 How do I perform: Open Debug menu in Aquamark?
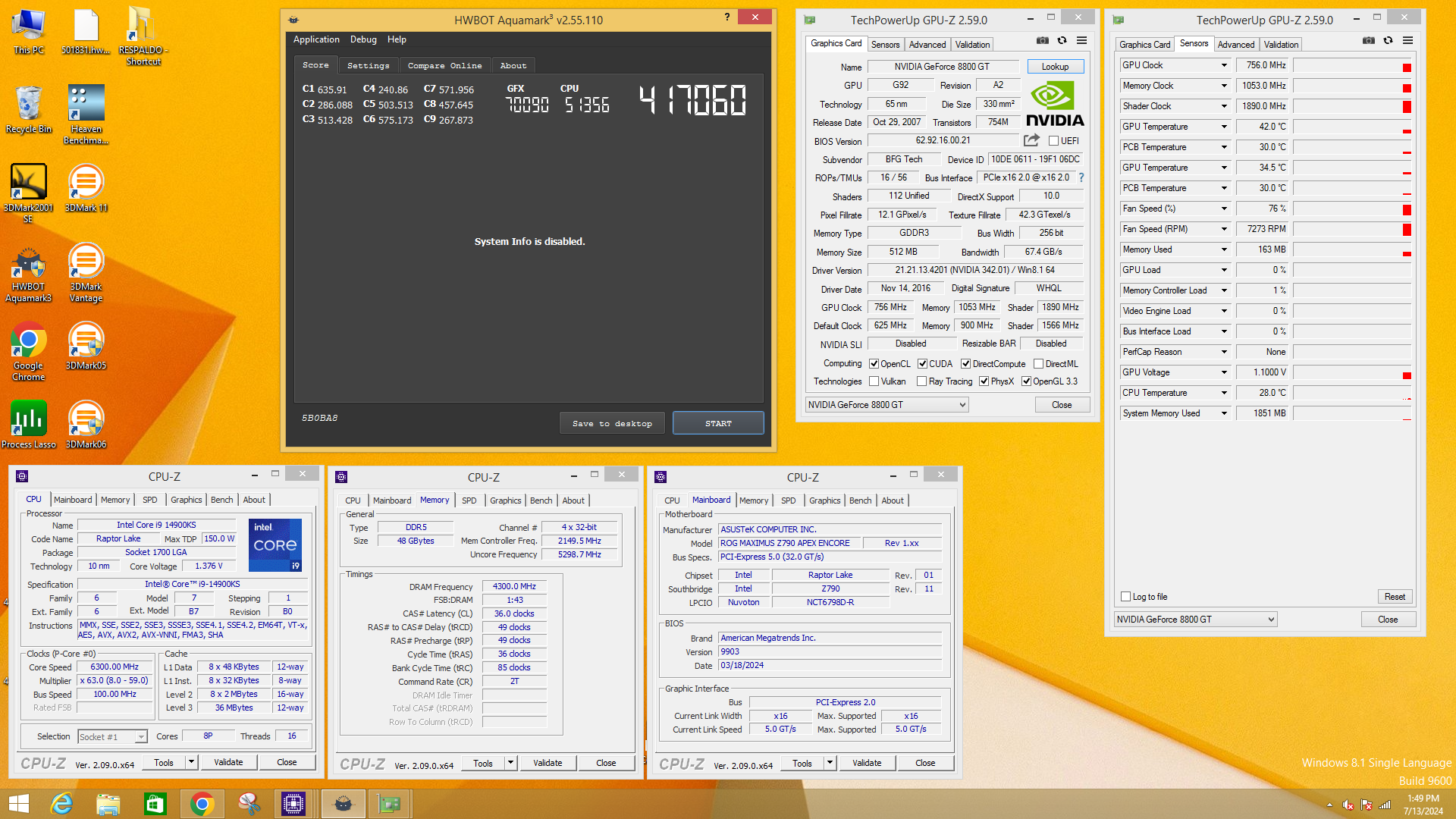pos(363,39)
